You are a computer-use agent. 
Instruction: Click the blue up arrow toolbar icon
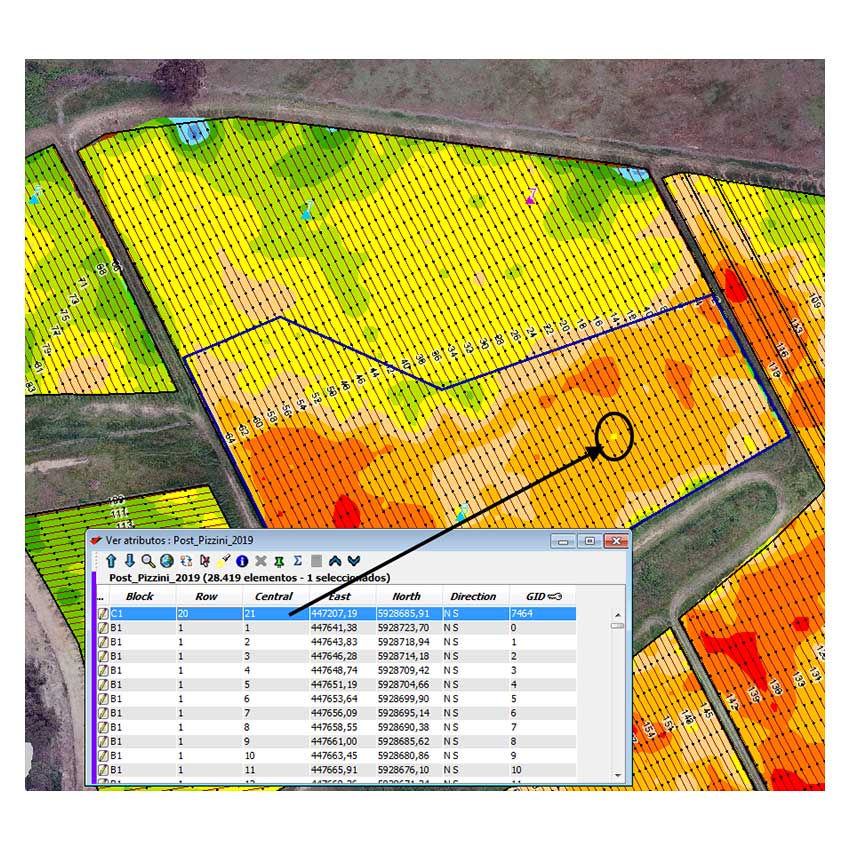[x=111, y=561]
